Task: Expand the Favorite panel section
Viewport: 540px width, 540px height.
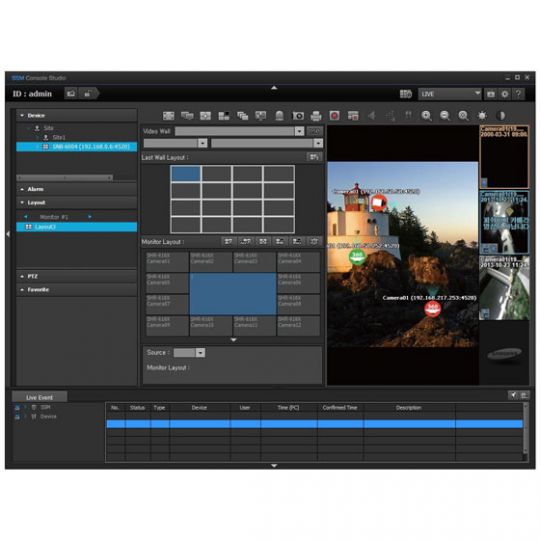Action: click(76, 290)
